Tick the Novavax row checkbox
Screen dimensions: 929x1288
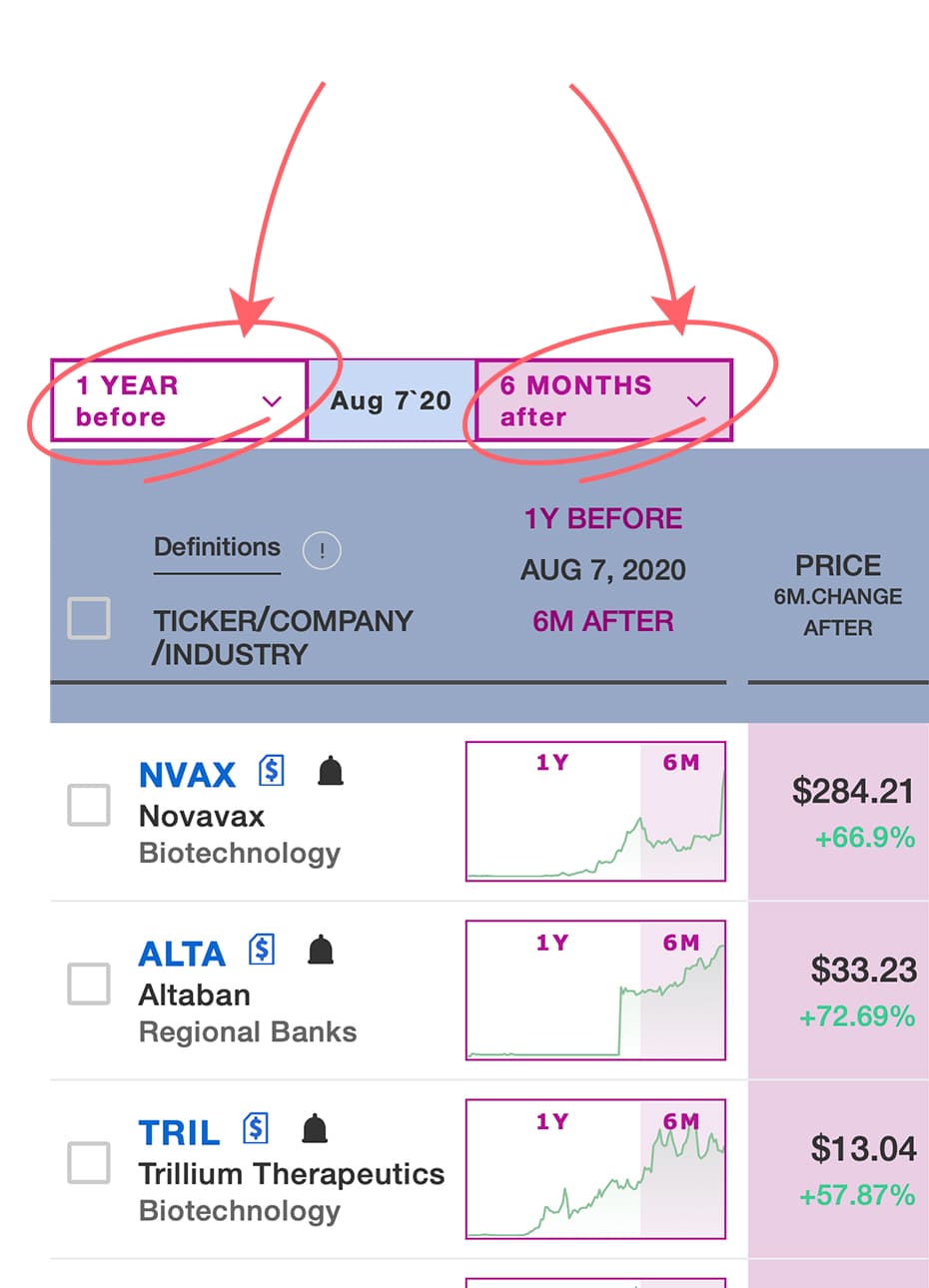89,805
